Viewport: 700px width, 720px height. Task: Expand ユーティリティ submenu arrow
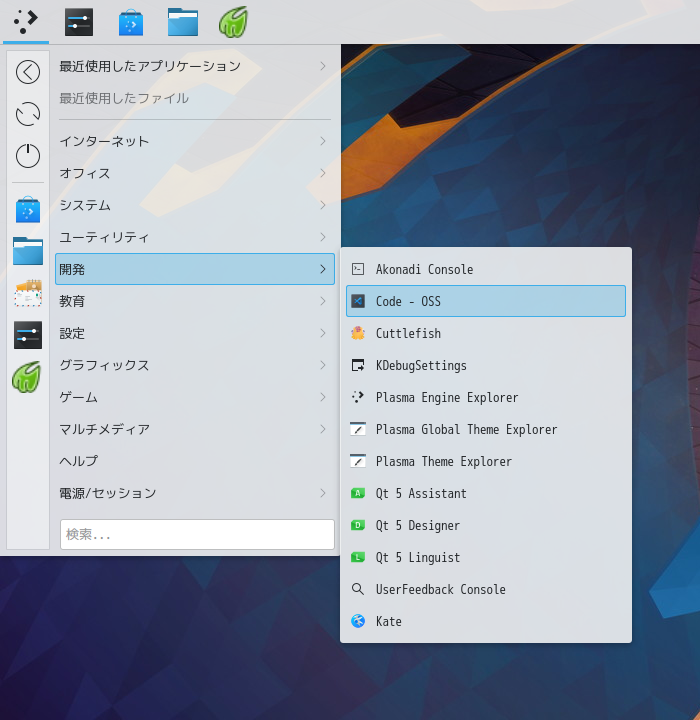tap(323, 237)
